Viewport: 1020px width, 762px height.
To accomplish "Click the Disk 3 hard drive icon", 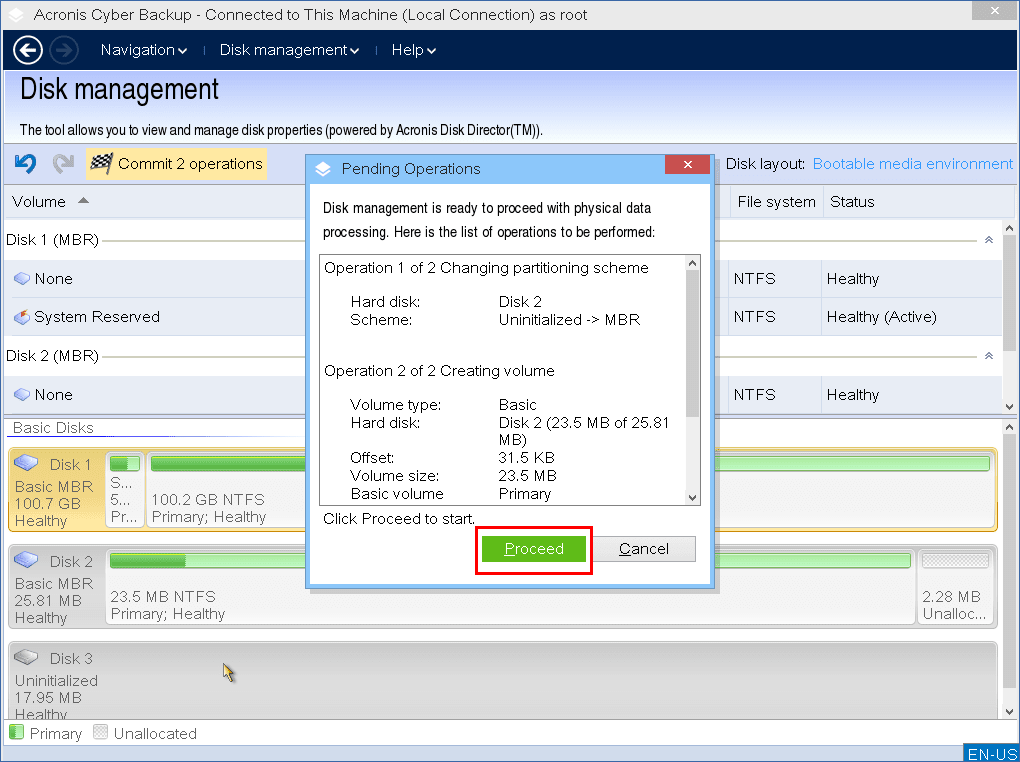I will [27, 658].
